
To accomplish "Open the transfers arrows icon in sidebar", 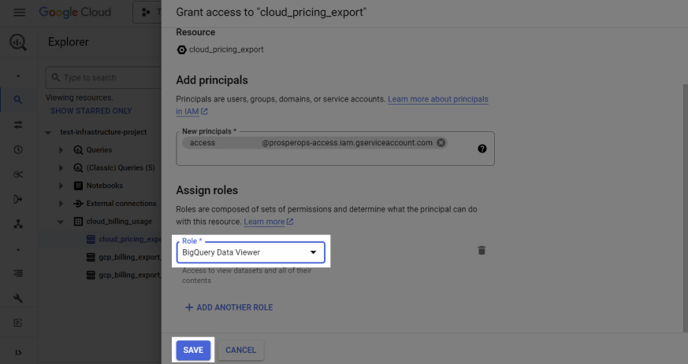I will (18, 125).
